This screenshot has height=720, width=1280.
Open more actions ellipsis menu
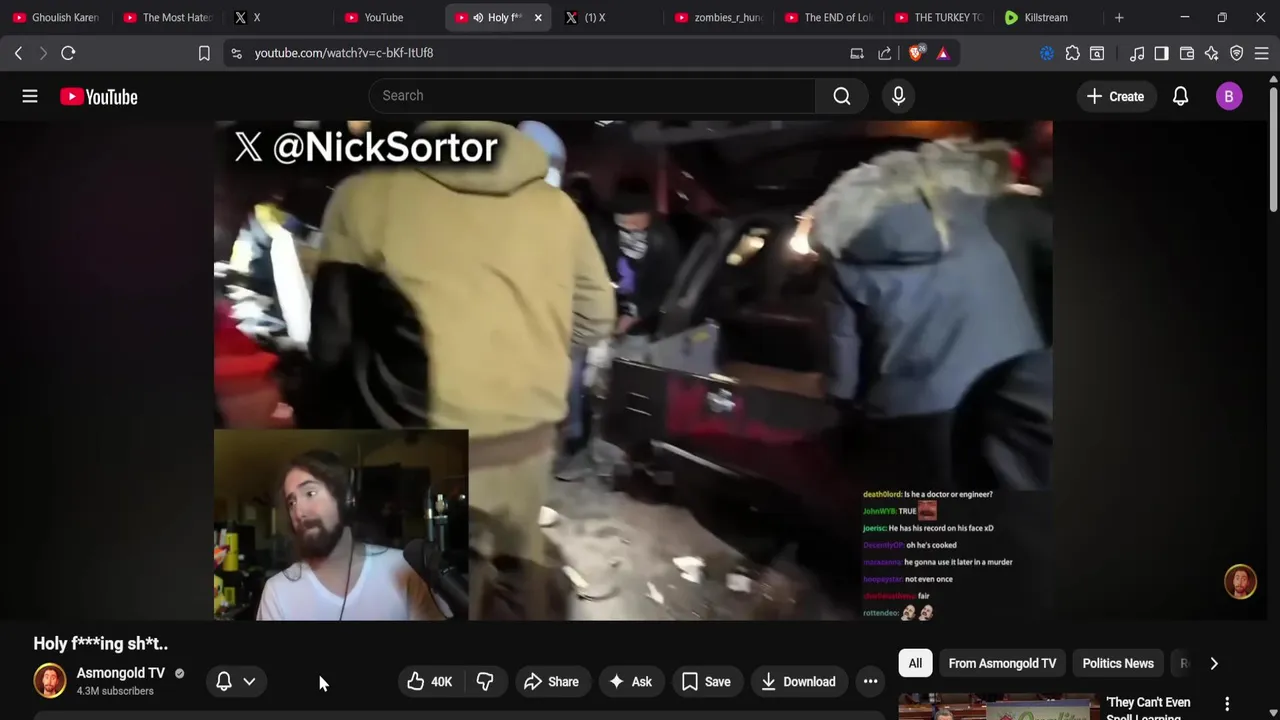point(871,682)
